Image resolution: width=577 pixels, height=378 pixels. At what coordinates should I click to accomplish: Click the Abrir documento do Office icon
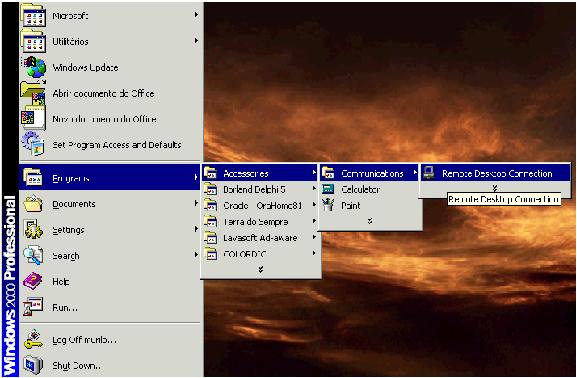coord(33,93)
